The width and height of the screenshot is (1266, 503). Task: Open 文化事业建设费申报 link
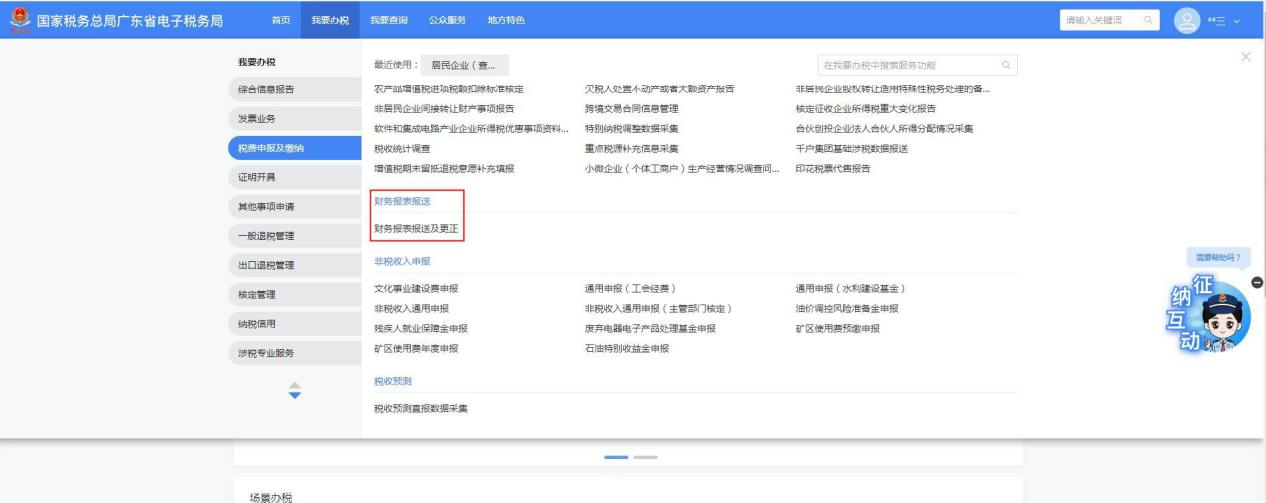[x=416, y=289]
